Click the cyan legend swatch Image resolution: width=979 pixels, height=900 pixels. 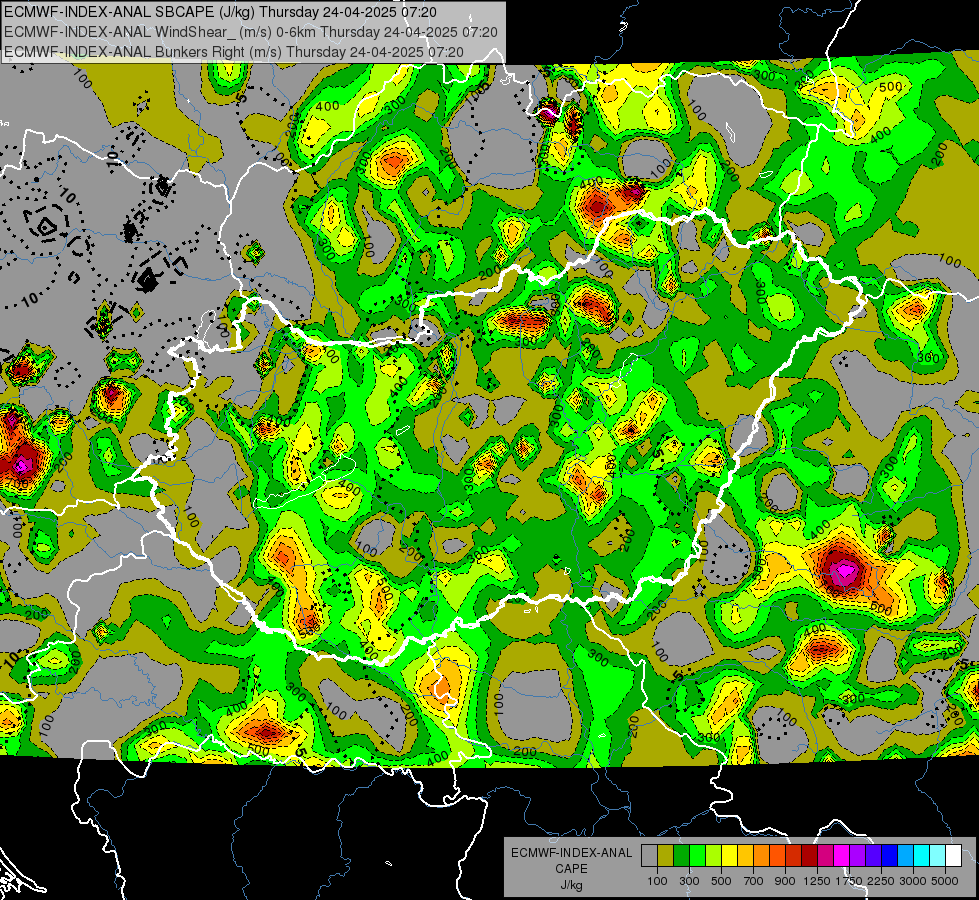pyautogui.click(x=922, y=856)
